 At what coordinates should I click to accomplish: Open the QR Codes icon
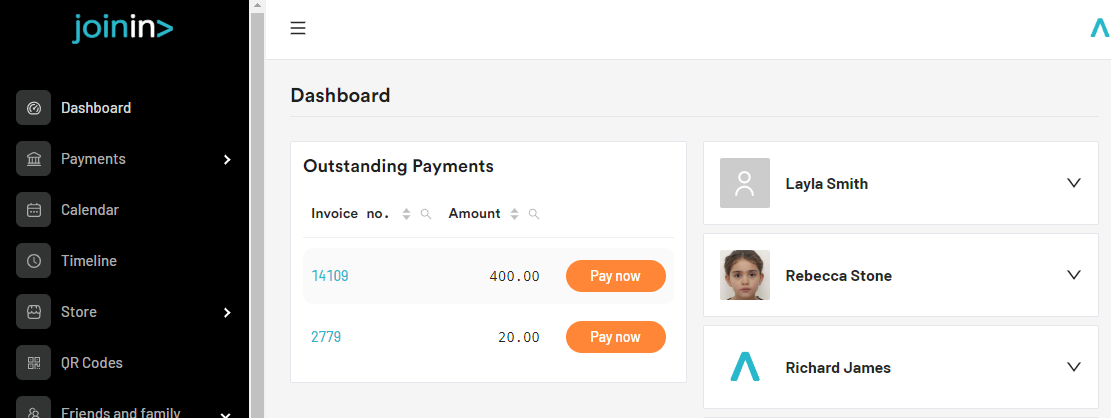33,363
